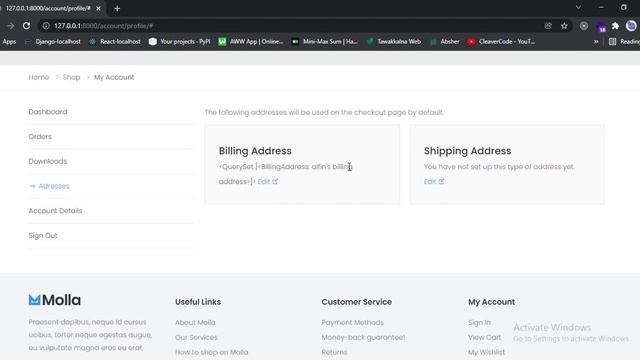Screen dimensions: 640x360
Task: Edit the Billing Address
Action: tap(268, 182)
